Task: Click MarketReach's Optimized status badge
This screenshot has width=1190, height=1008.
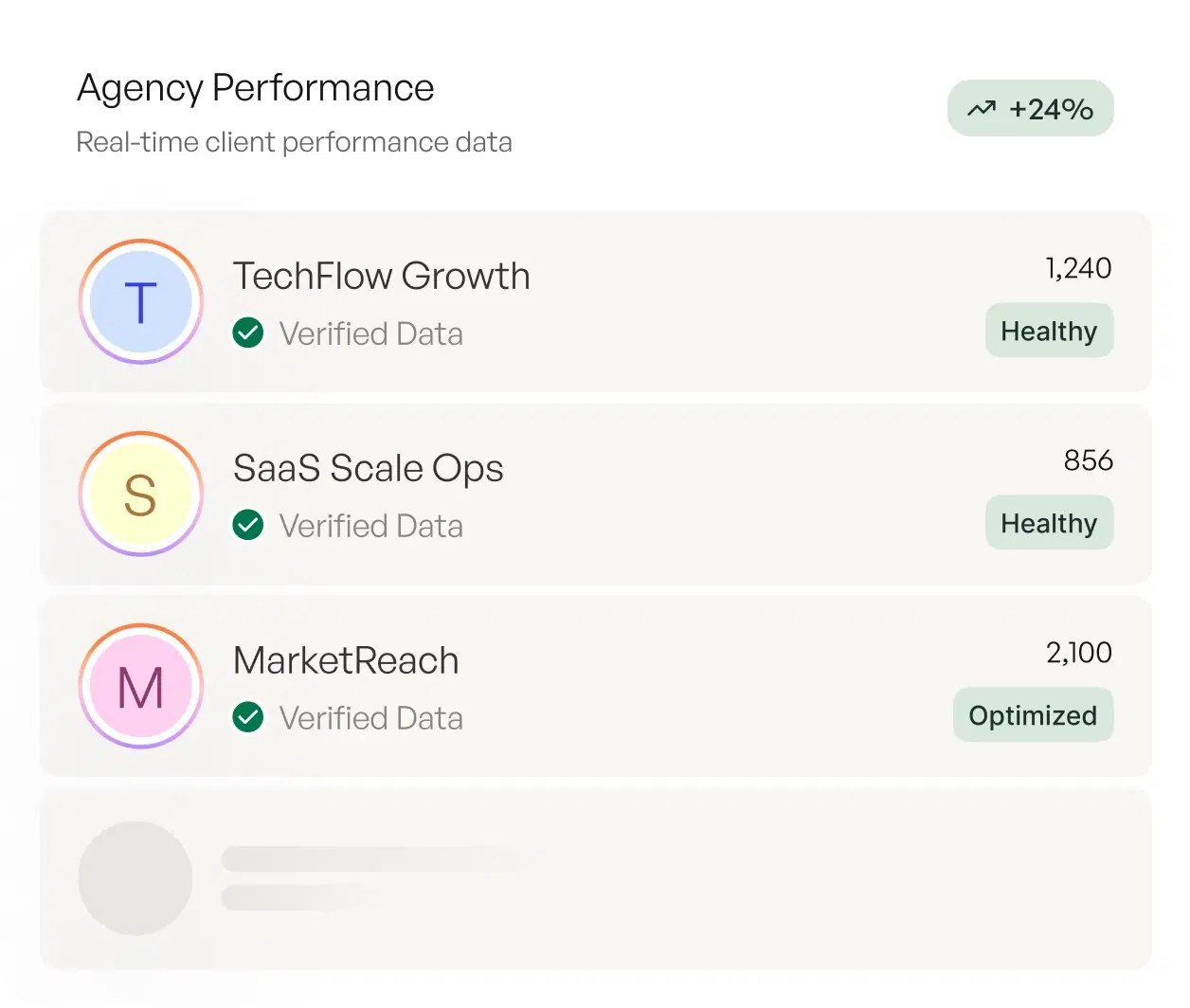Action: 1033,715
